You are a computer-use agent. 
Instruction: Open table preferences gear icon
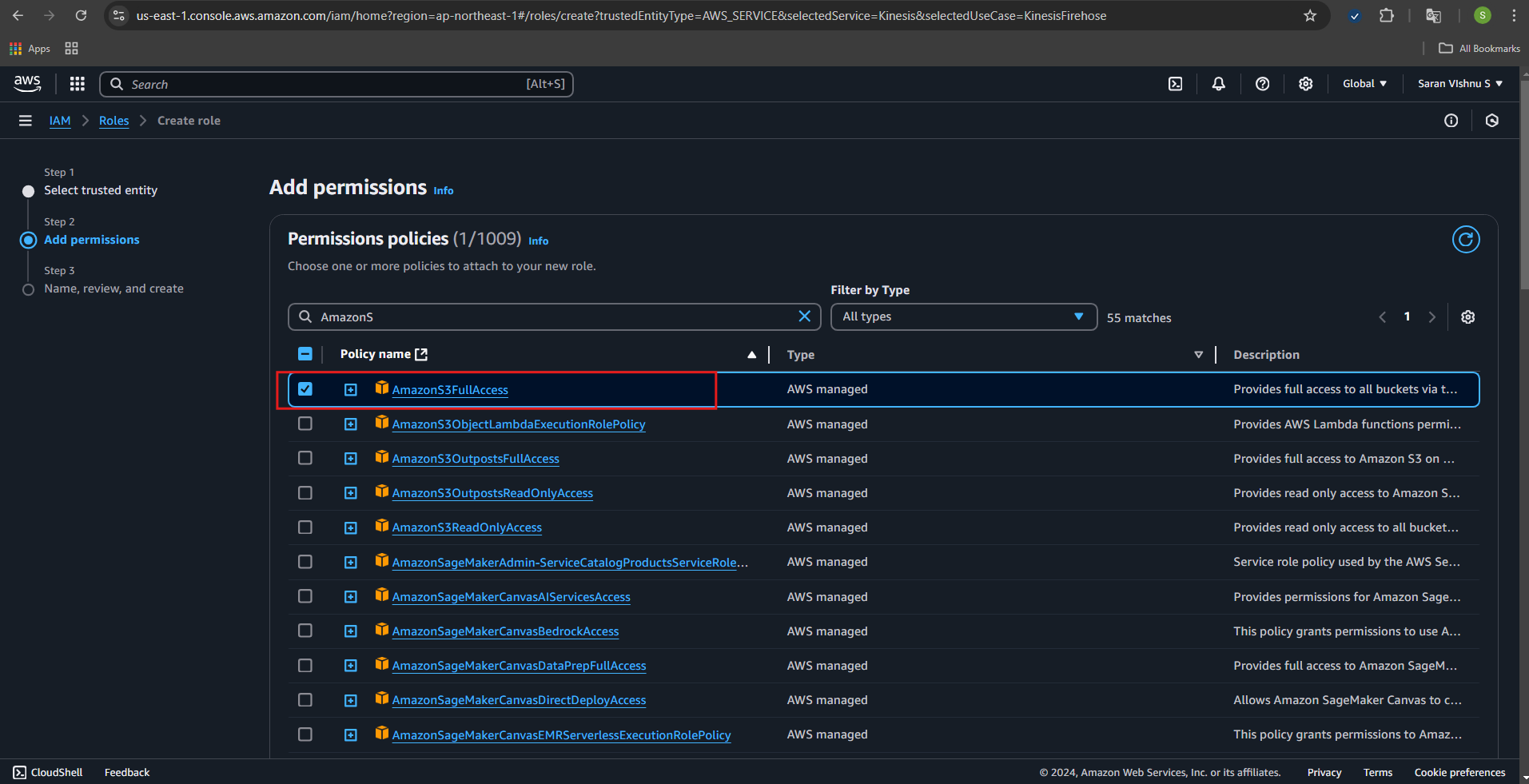point(1467,317)
